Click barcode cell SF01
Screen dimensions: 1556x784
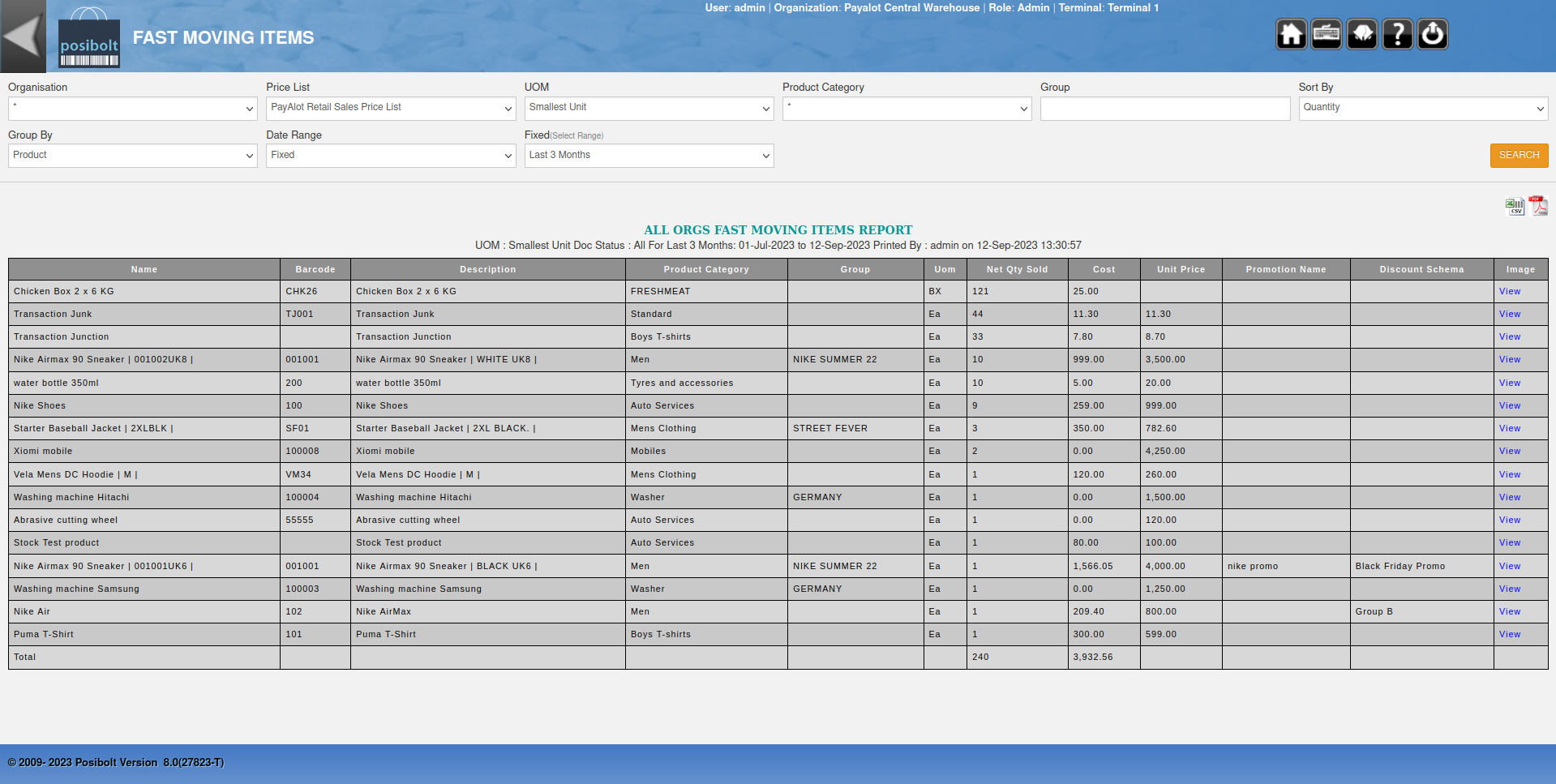pos(315,429)
